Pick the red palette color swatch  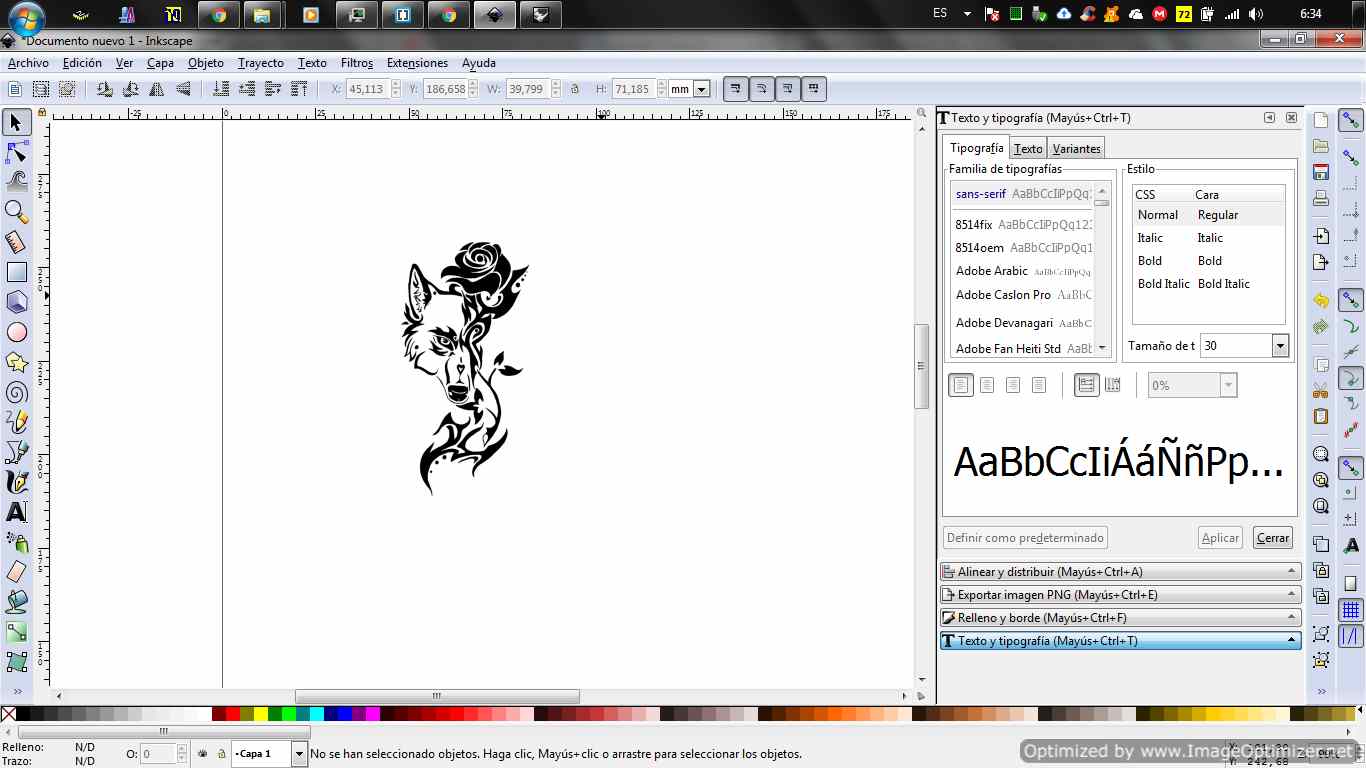(232, 714)
